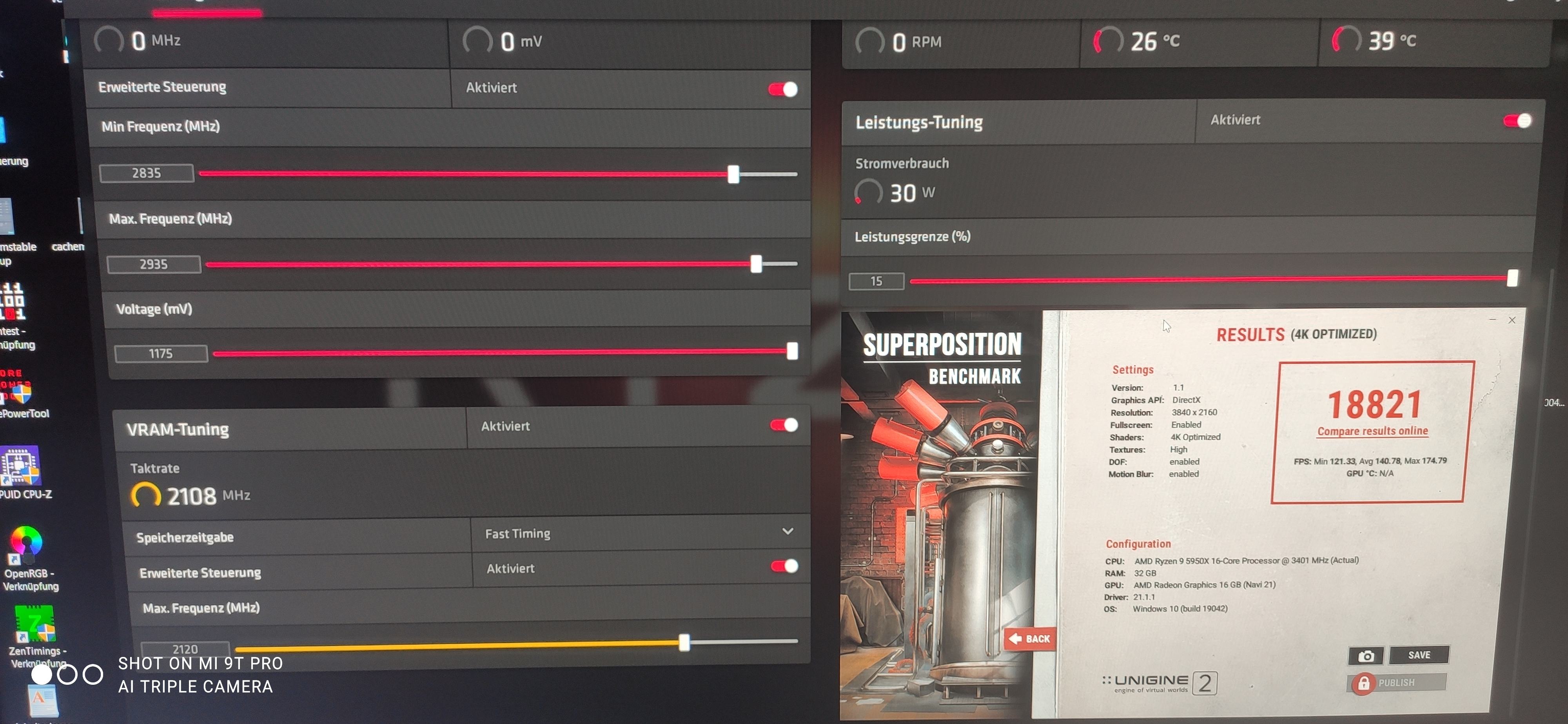Click the PUBLISH lock icon
Image resolution: width=1568 pixels, height=724 pixels.
click(1363, 683)
